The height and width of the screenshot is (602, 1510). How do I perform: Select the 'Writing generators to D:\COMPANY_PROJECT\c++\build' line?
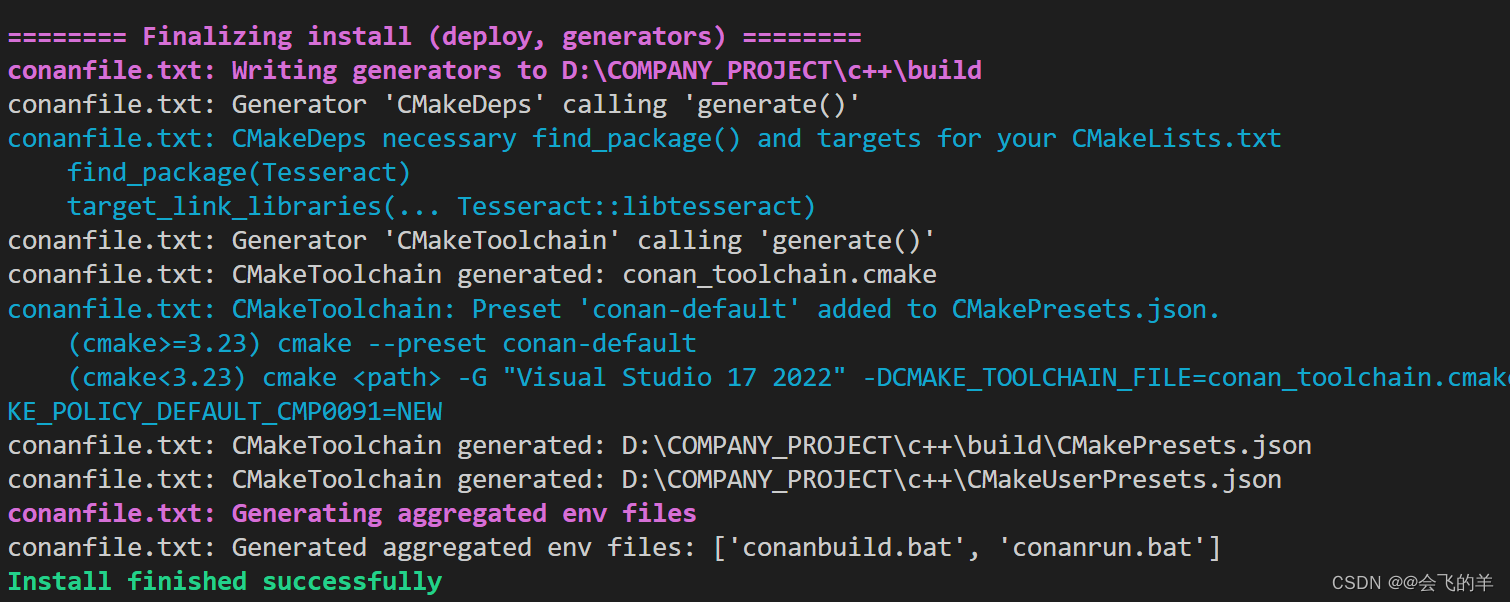pos(495,71)
